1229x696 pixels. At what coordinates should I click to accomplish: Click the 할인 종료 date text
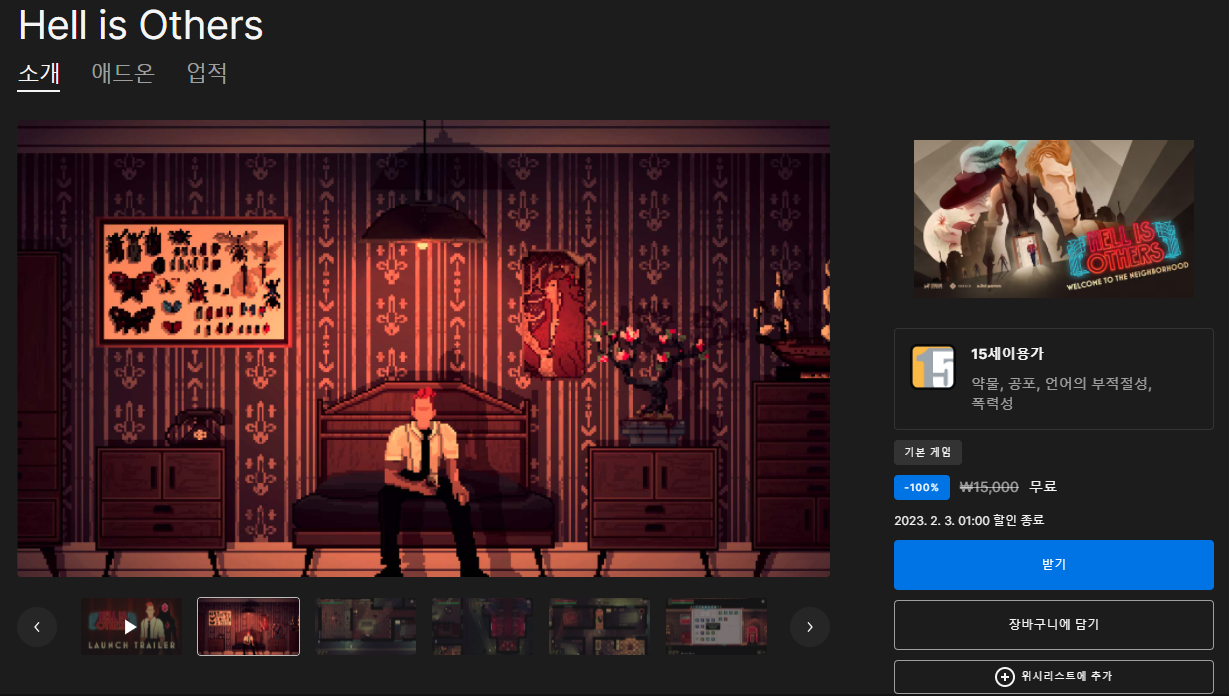[x=970, y=521]
